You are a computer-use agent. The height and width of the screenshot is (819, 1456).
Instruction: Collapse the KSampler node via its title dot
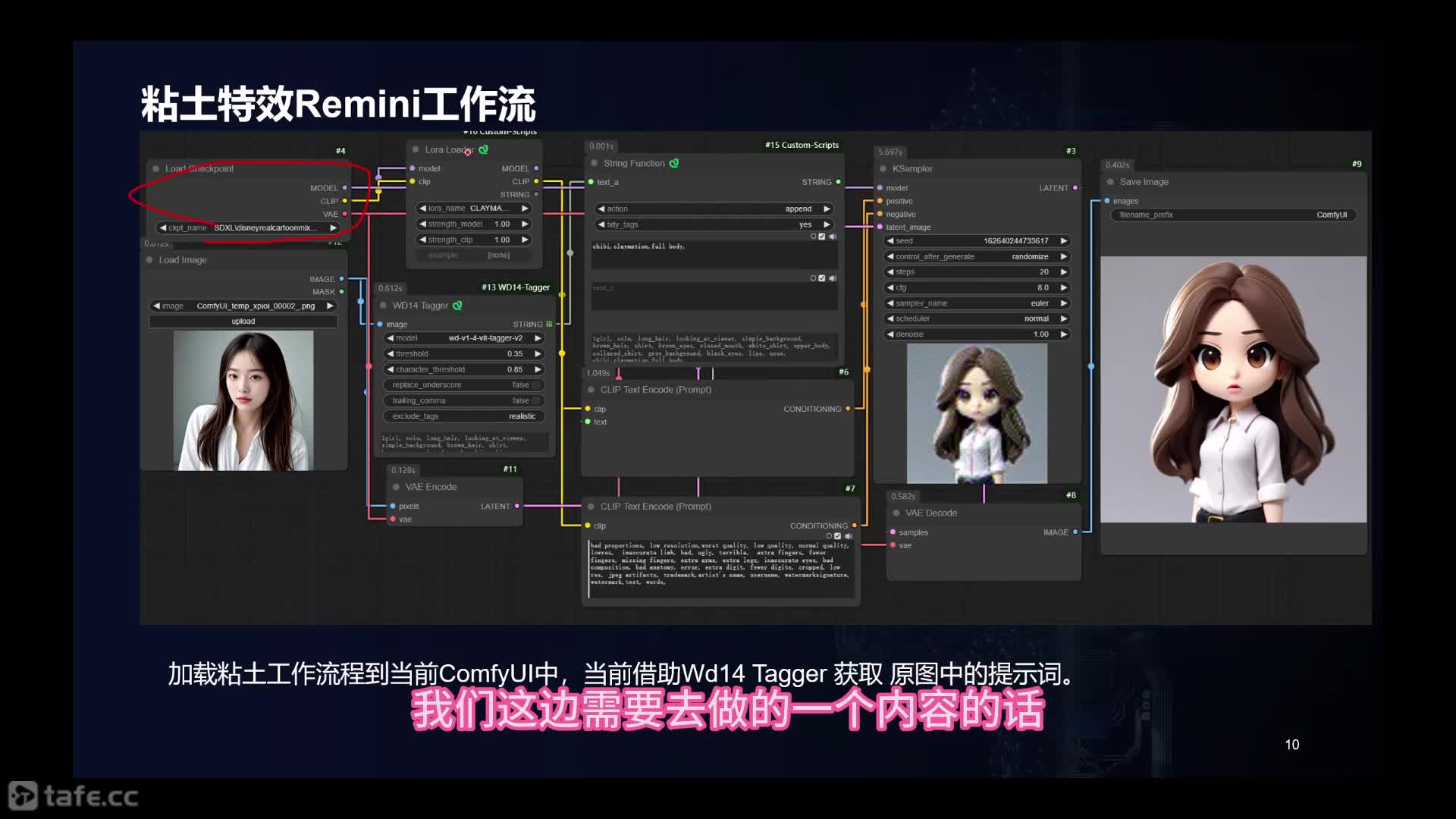tap(883, 169)
